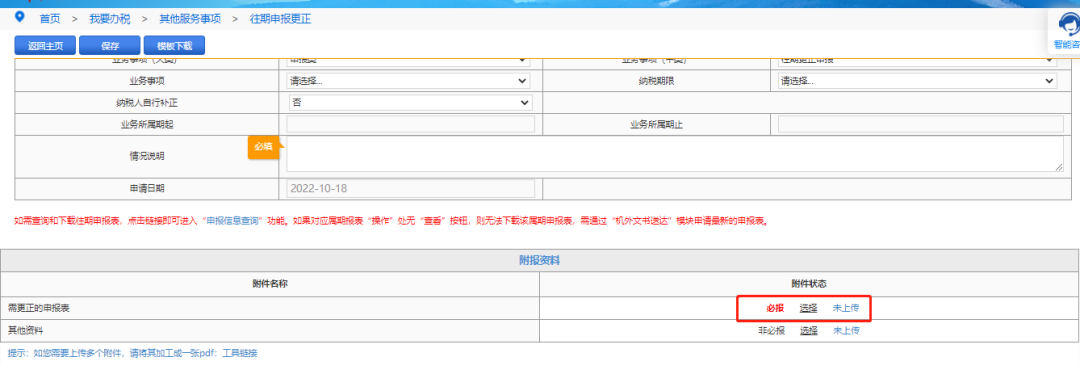This screenshot has height=374, width=1080.
Task: Open the 业务事项 dropdown showing 请选择
Action: [x=408, y=81]
